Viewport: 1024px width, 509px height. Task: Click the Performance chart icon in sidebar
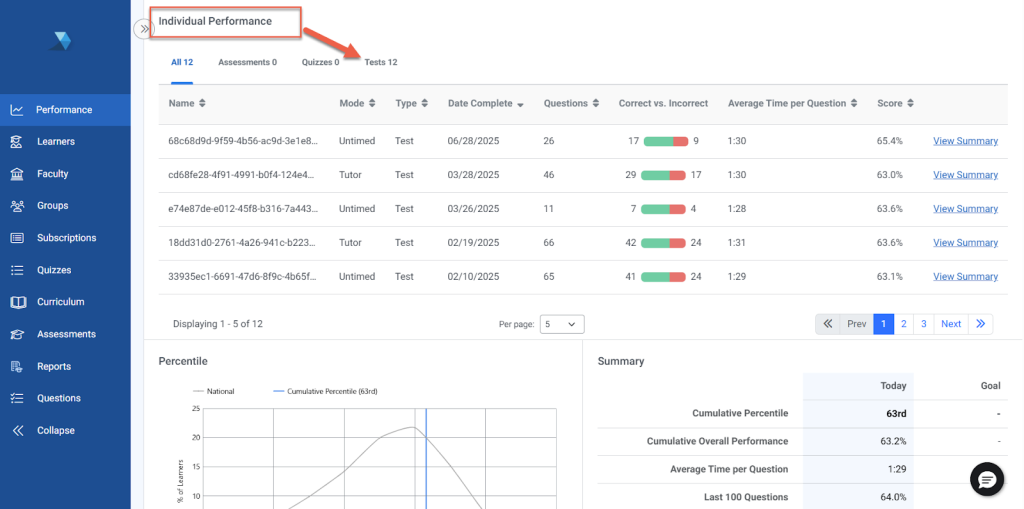[17, 110]
